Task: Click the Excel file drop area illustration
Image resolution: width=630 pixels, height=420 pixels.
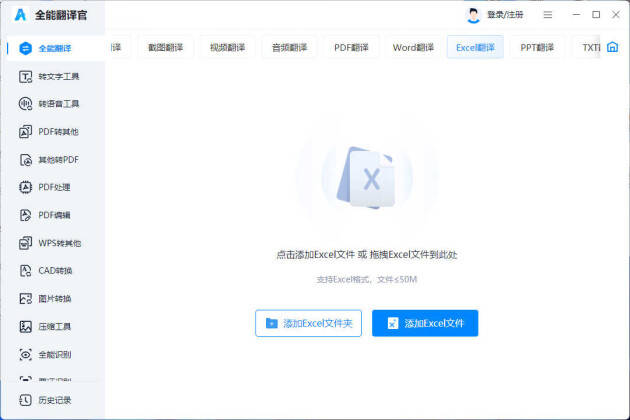Action: pos(367,178)
